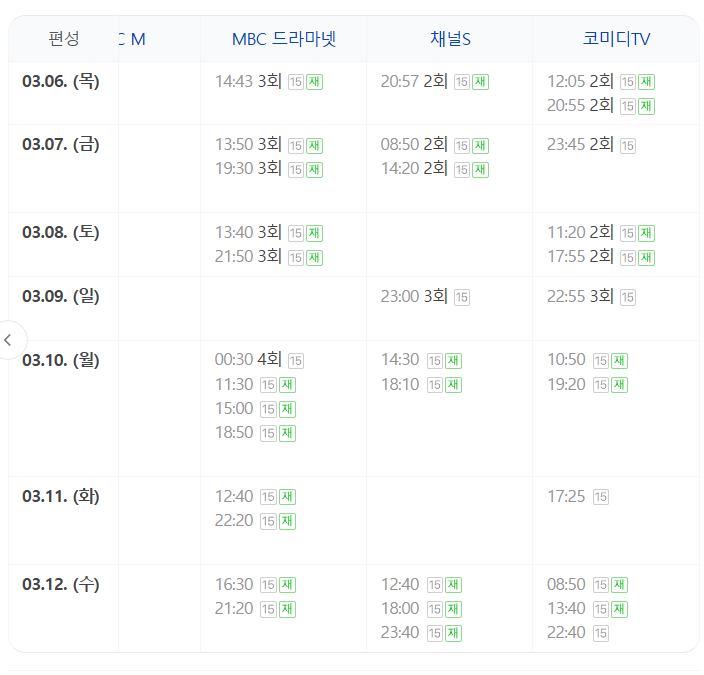Click the 15 rating badge beside 22:40

tap(601, 633)
